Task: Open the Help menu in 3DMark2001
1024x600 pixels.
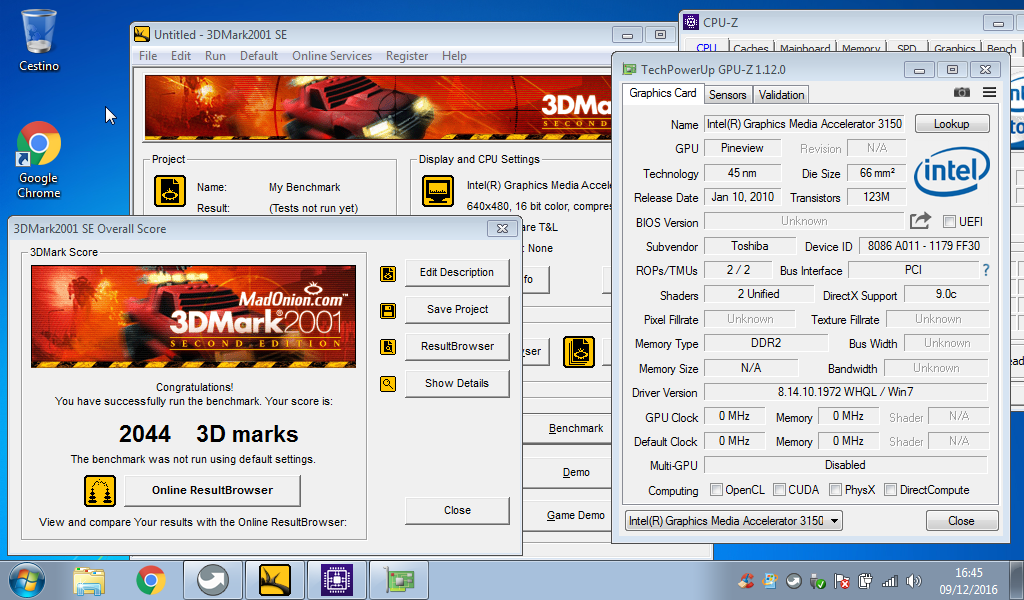Action: coord(455,56)
